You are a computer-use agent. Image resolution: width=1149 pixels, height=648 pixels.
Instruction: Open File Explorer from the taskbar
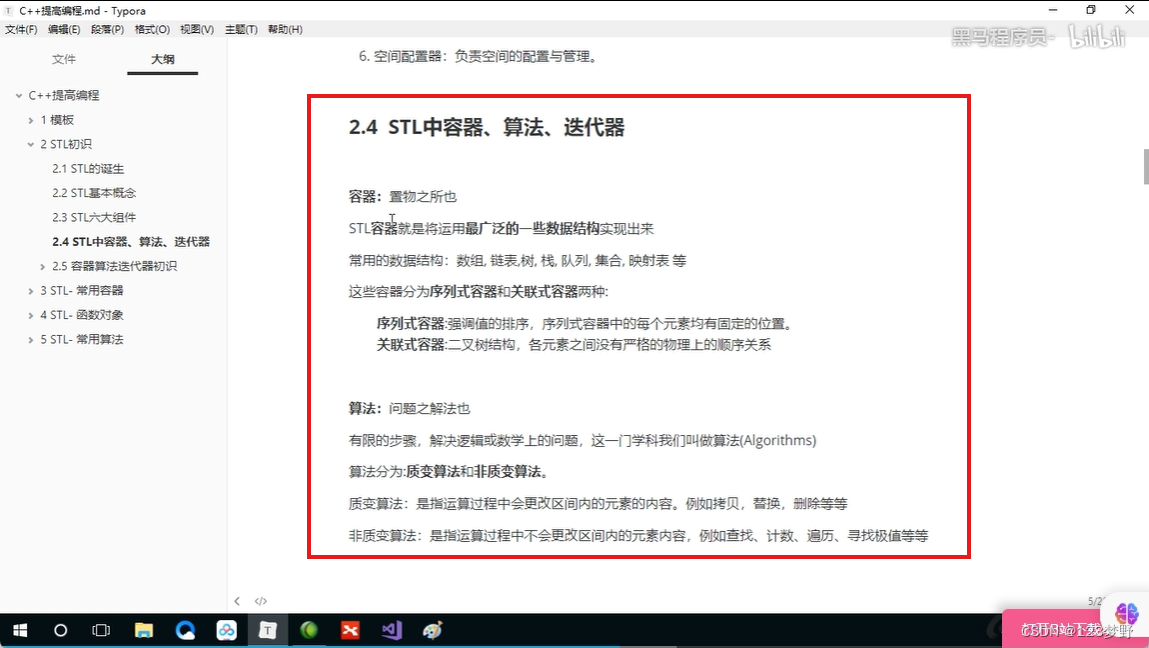(x=145, y=630)
